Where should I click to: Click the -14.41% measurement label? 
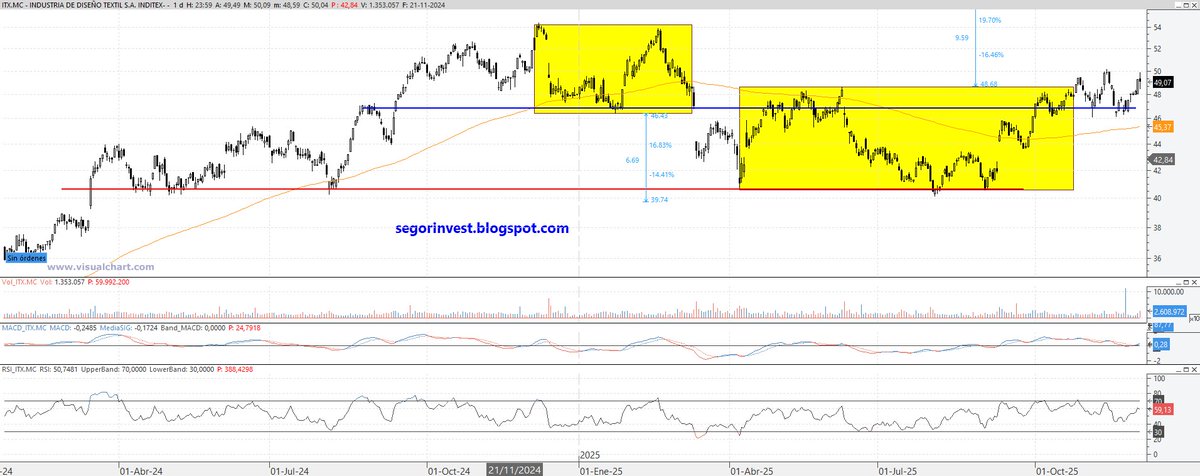[x=662, y=175]
